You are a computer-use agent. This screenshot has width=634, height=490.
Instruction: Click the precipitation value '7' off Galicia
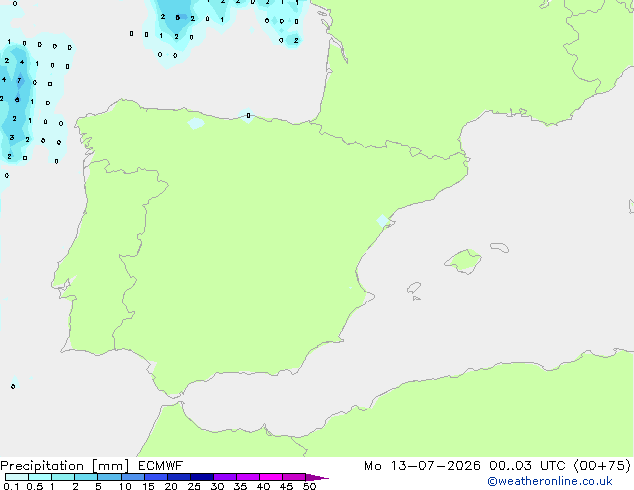[19, 80]
